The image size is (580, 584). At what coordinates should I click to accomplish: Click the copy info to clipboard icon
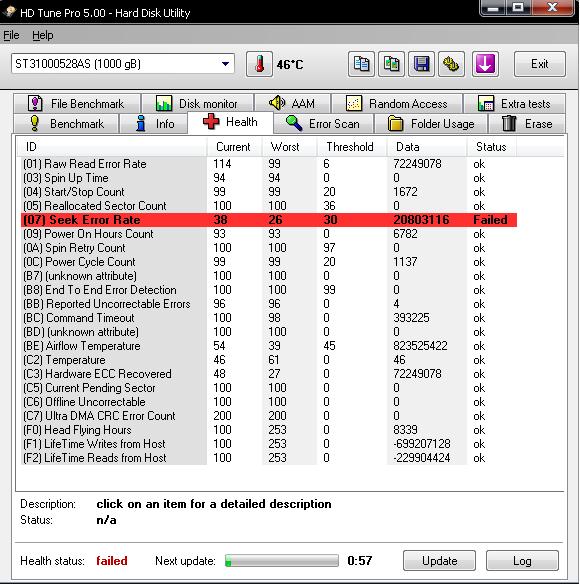tap(361, 64)
